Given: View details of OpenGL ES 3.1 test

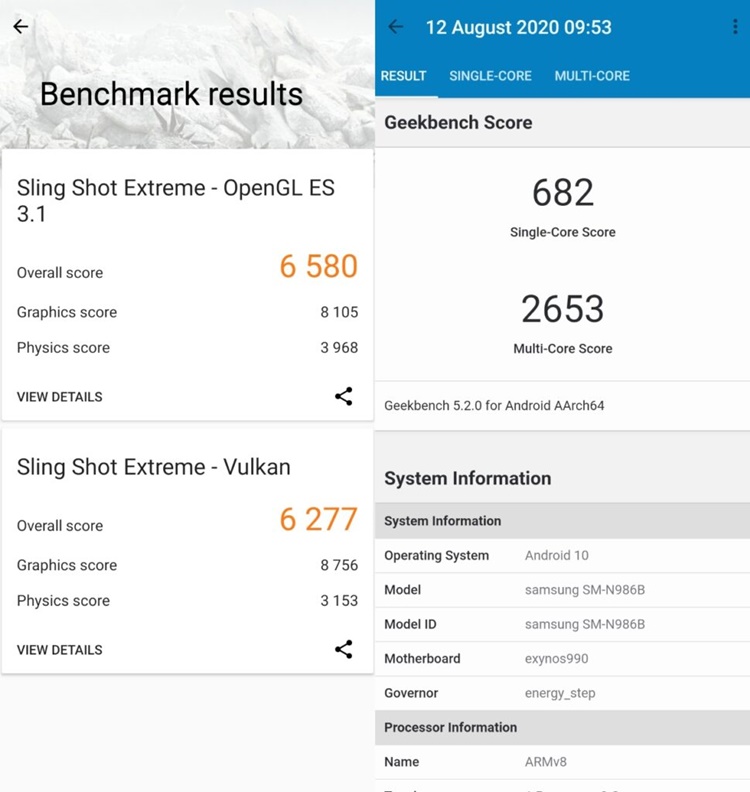Looking at the screenshot, I should point(60,397).
